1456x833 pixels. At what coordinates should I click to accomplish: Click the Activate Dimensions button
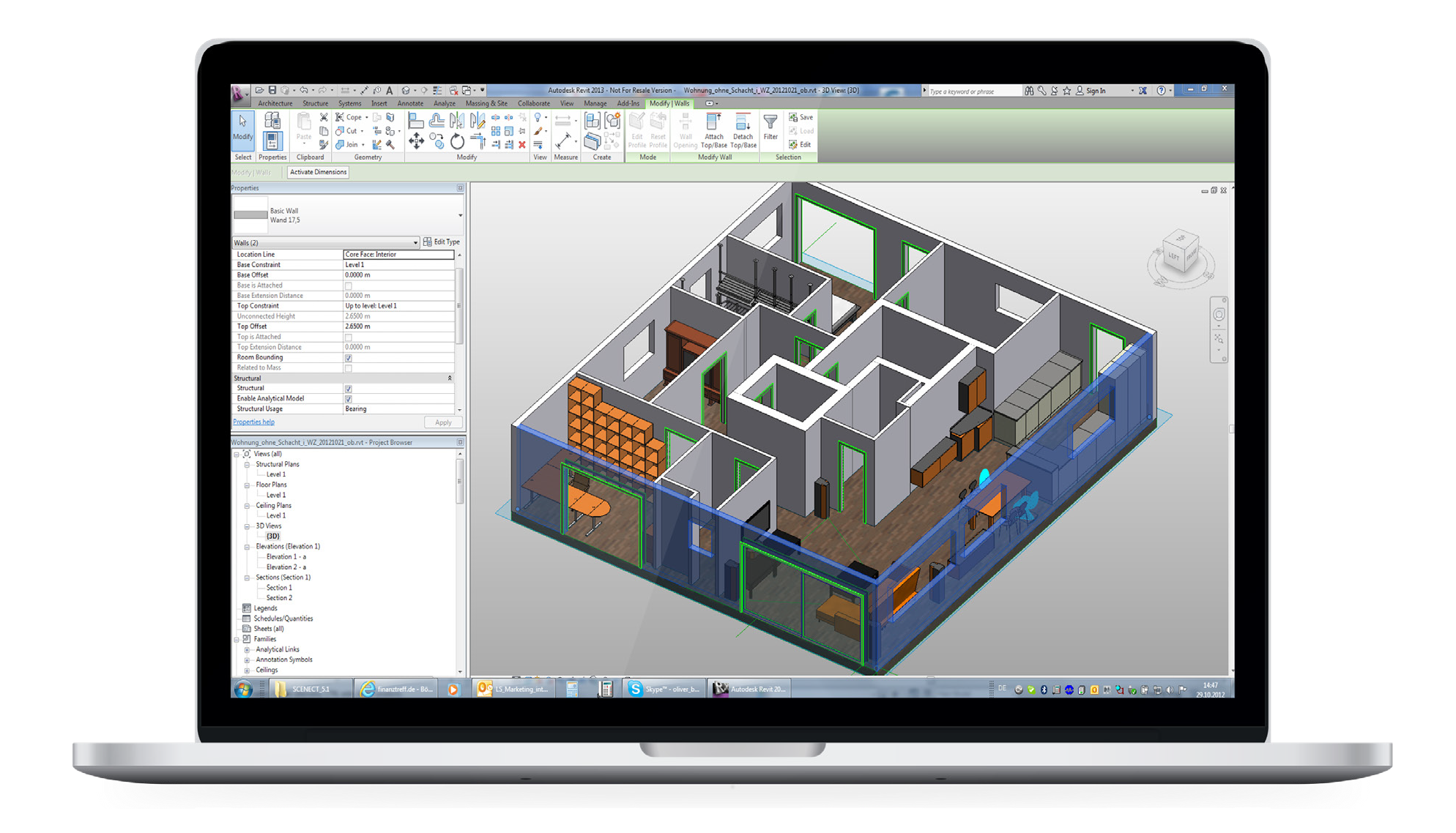pyautogui.click(x=318, y=173)
